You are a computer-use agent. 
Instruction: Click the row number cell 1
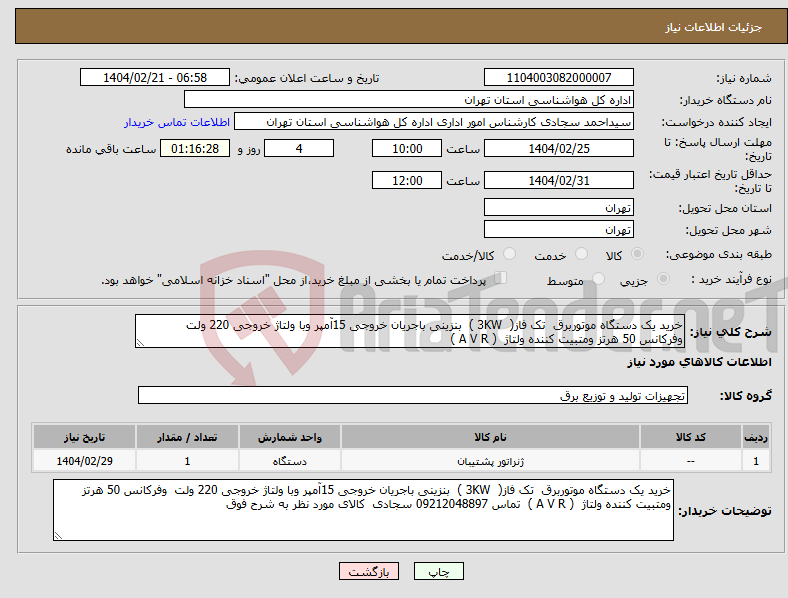pyautogui.click(x=756, y=461)
